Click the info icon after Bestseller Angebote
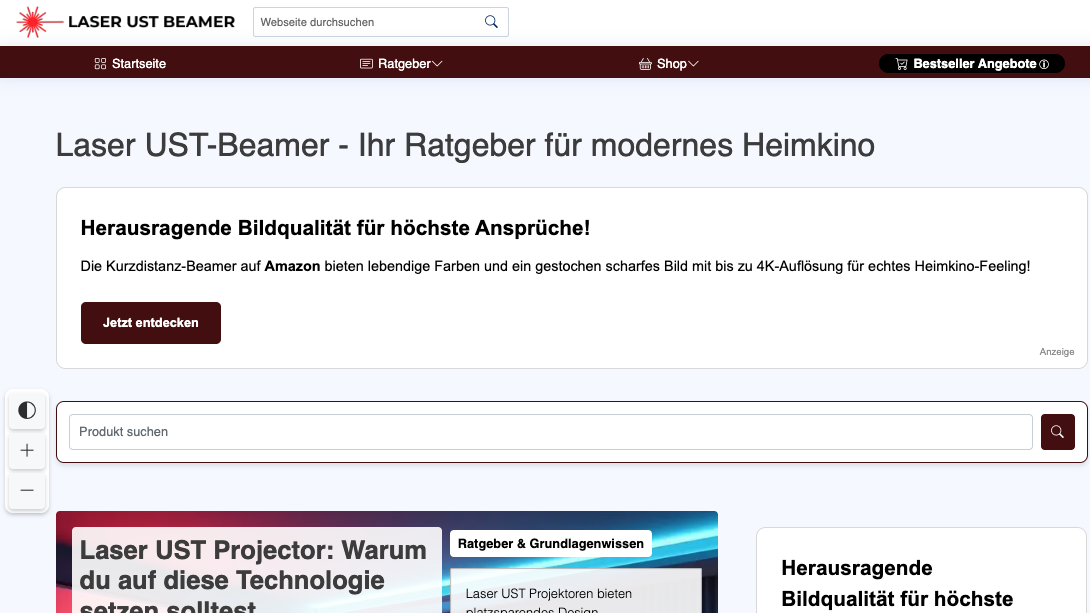Screen dimensions: 1090x613 pos(1044,64)
